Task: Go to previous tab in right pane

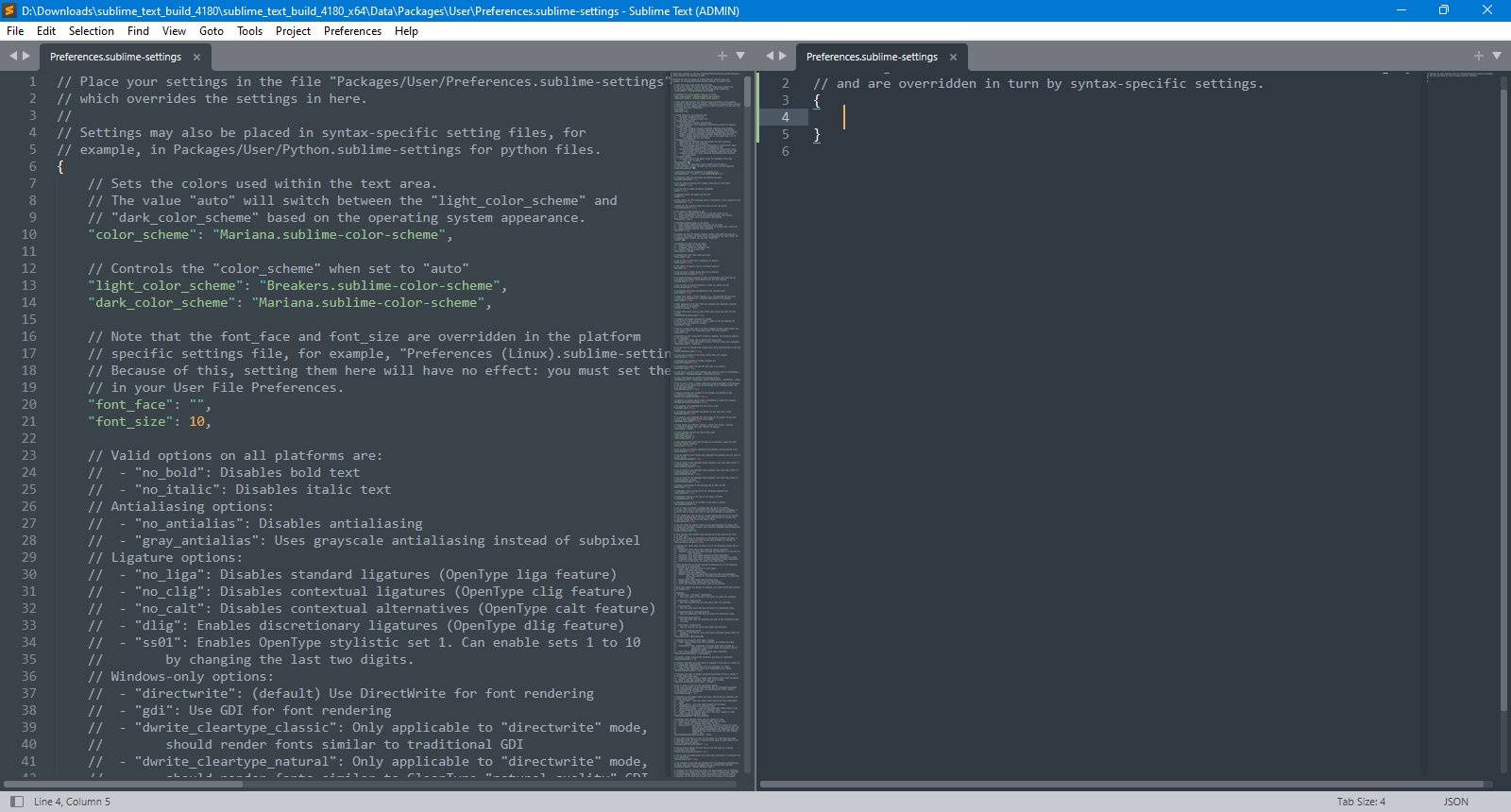Action: pos(770,56)
